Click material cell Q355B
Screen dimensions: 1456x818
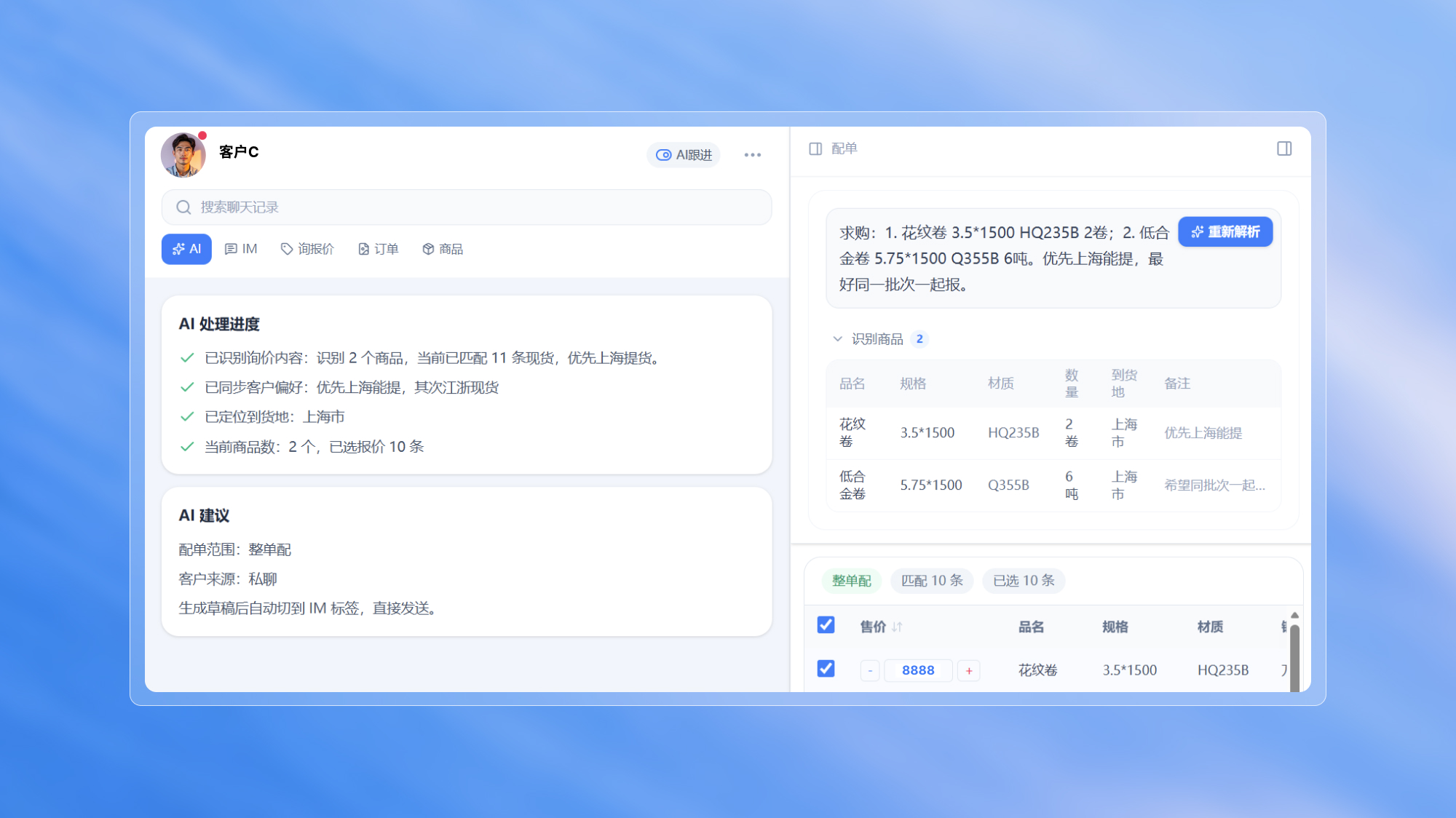[1008, 485]
